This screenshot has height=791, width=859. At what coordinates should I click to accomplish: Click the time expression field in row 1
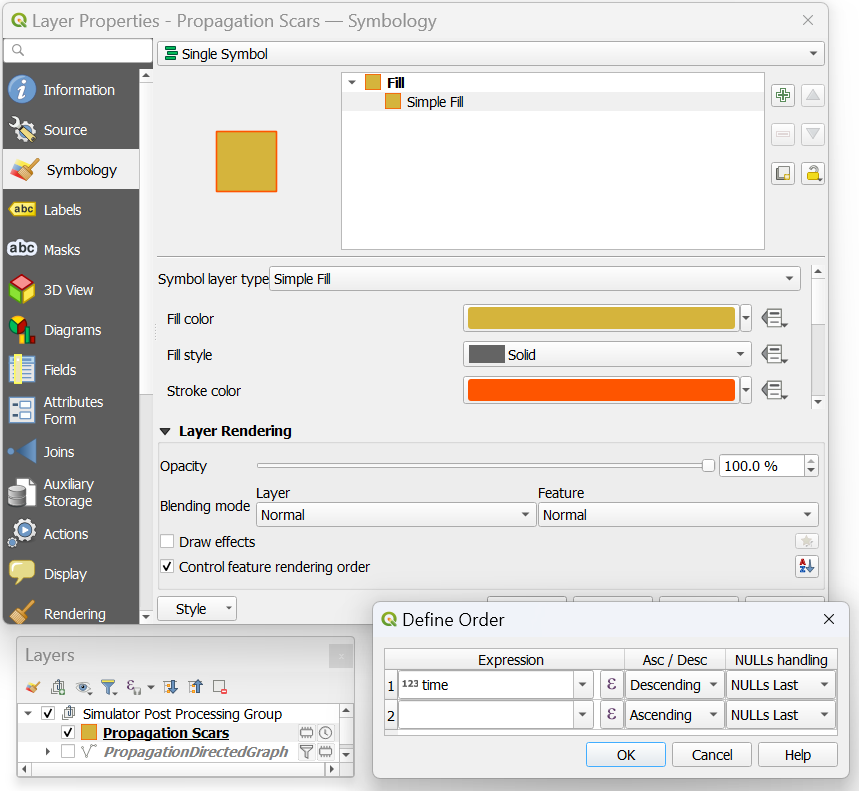(486, 685)
